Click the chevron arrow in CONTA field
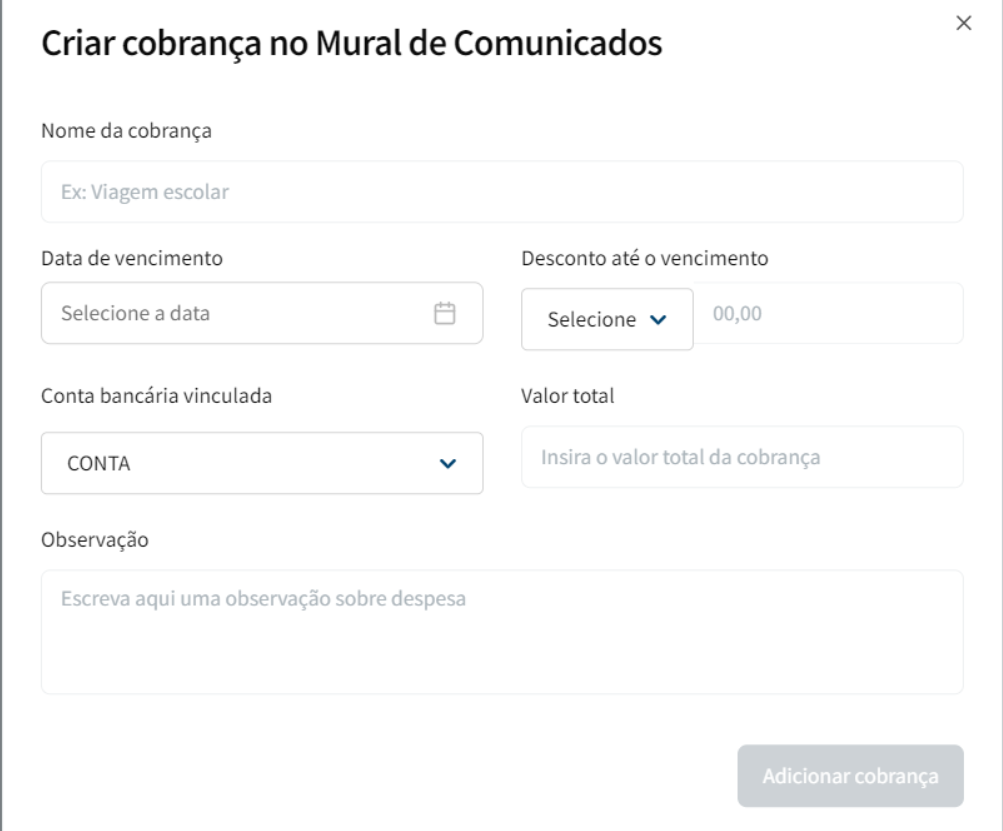This screenshot has width=1003, height=831. tap(448, 463)
